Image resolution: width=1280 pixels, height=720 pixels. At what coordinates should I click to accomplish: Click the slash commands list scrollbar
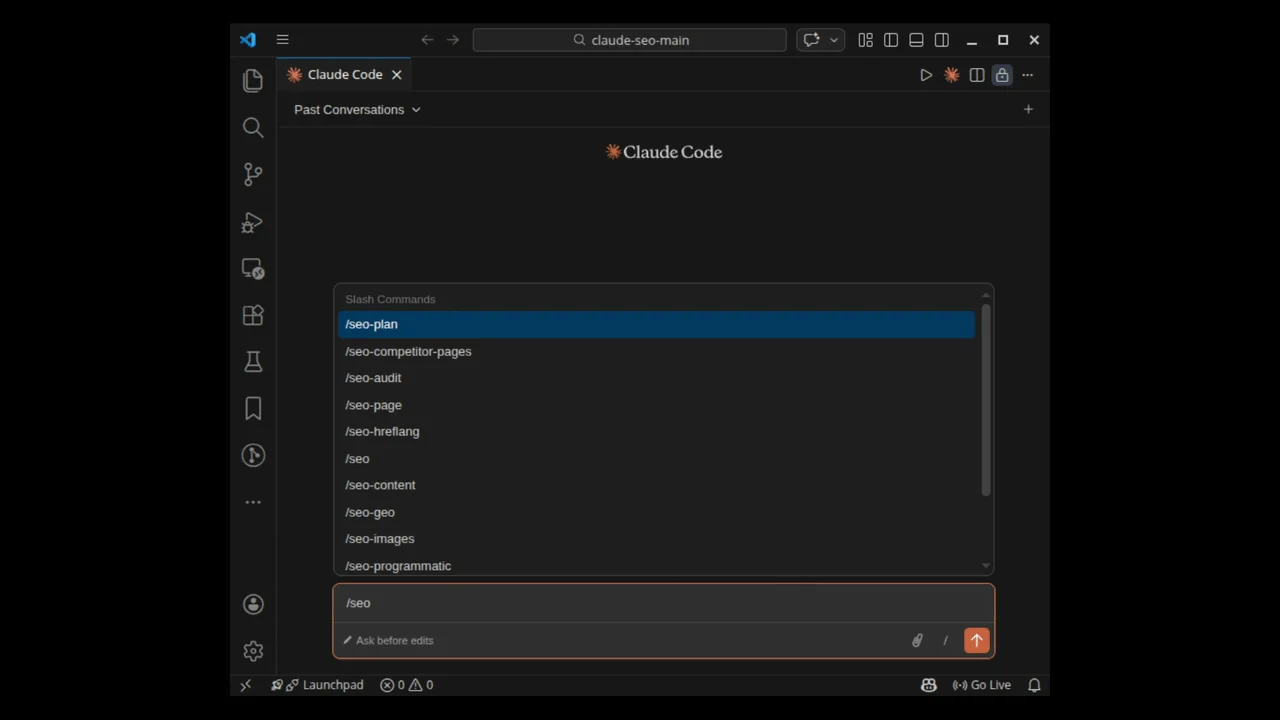[x=986, y=400]
